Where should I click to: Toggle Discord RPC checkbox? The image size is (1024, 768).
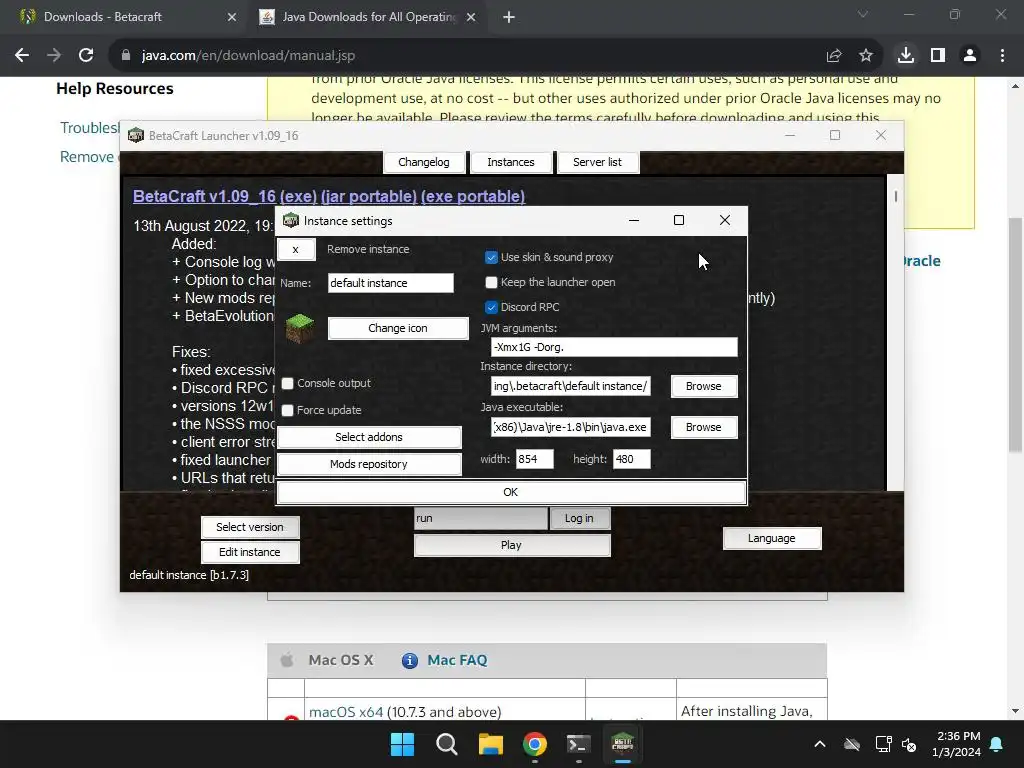pos(491,307)
